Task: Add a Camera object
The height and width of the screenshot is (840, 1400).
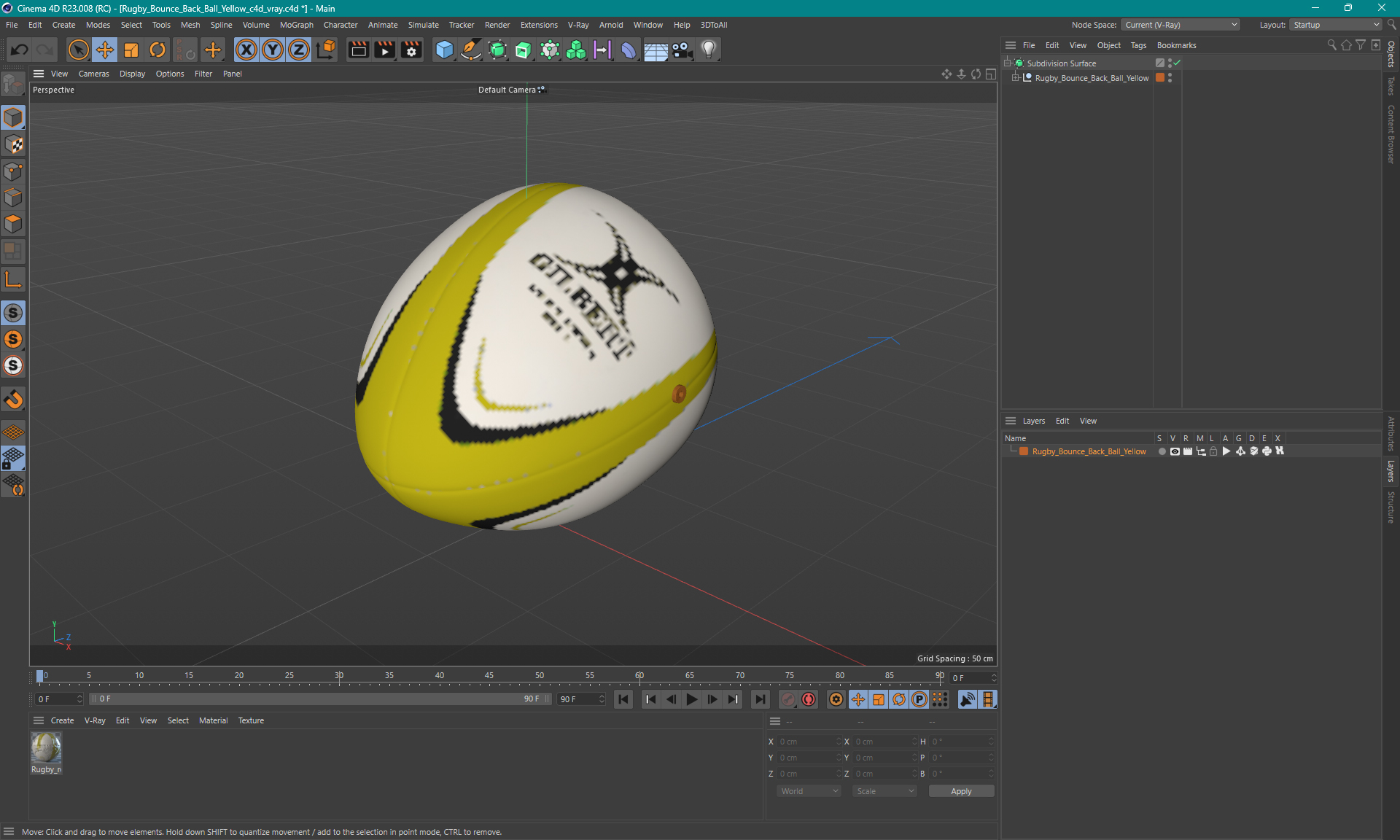Action: coord(682,50)
